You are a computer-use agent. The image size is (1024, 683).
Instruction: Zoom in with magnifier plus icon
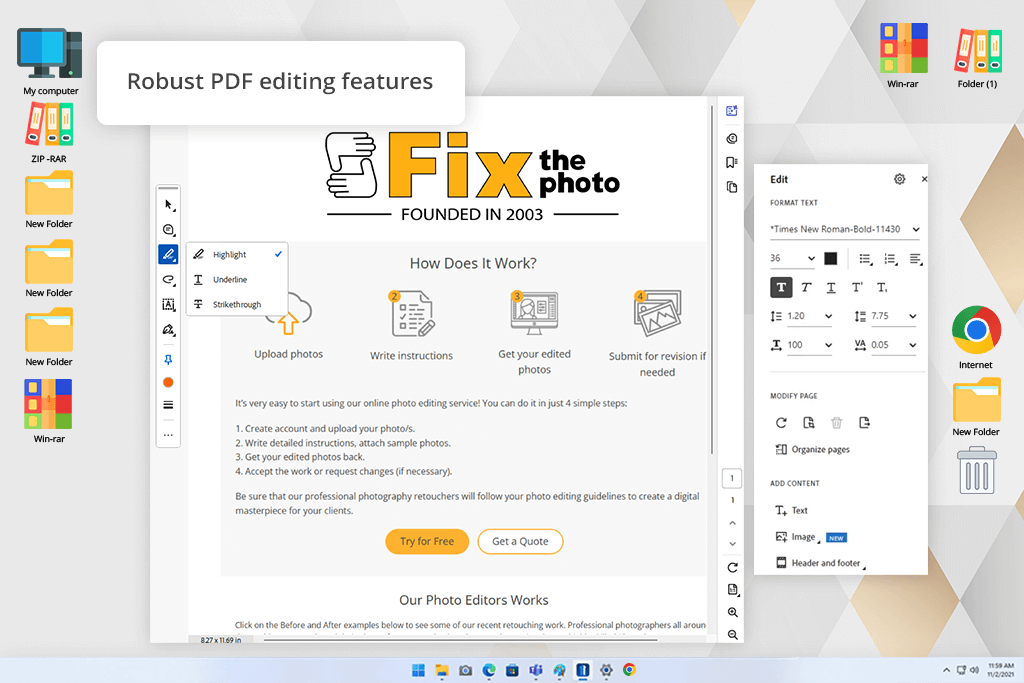[733, 612]
